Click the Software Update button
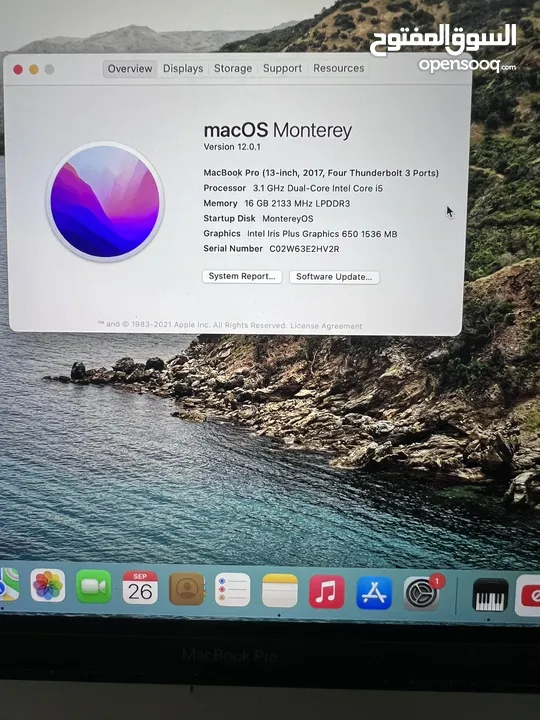The width and height of the screenshot is (540, 720). [334, 277]
